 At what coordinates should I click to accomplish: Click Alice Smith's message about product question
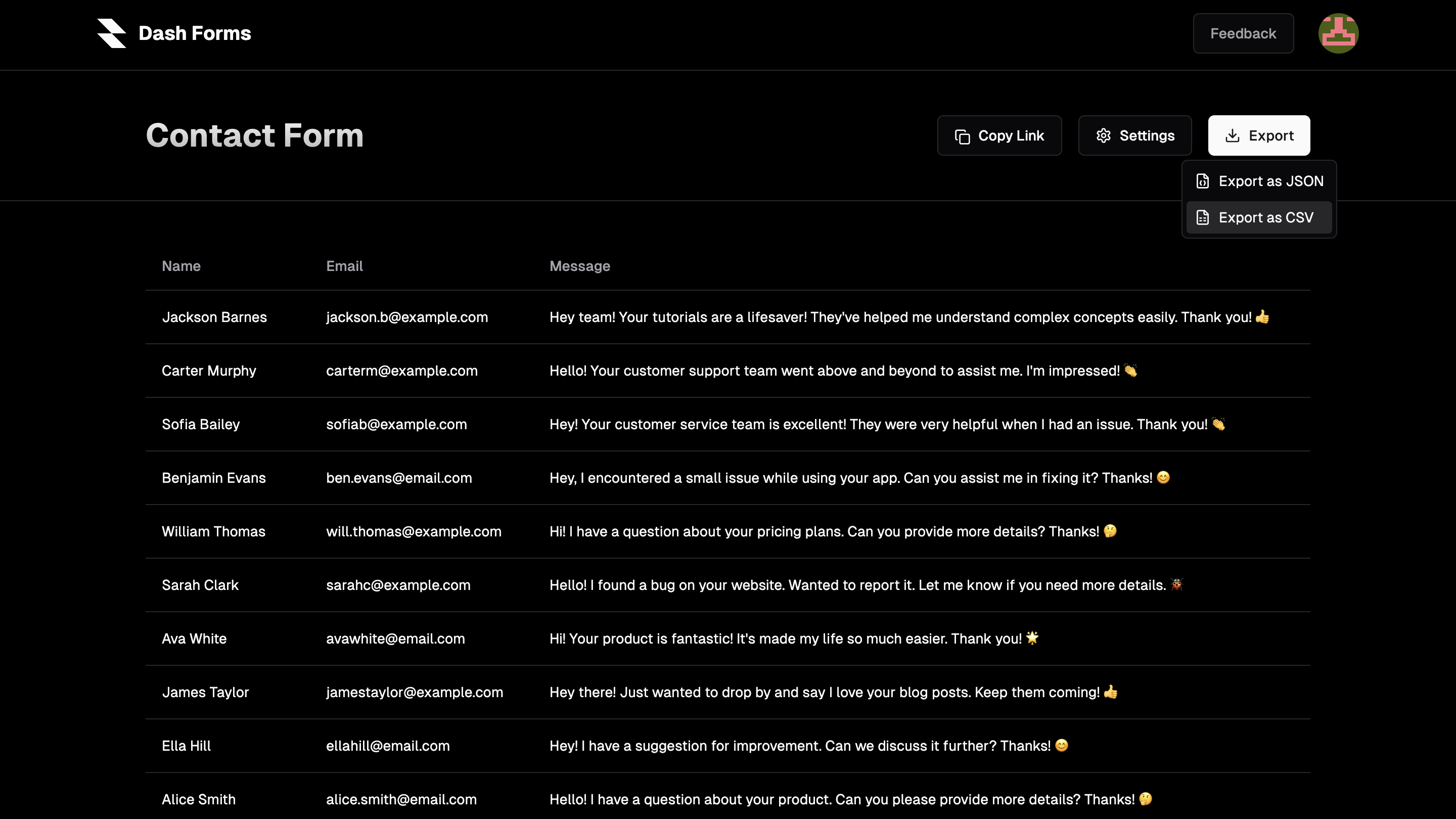point(851,800)
